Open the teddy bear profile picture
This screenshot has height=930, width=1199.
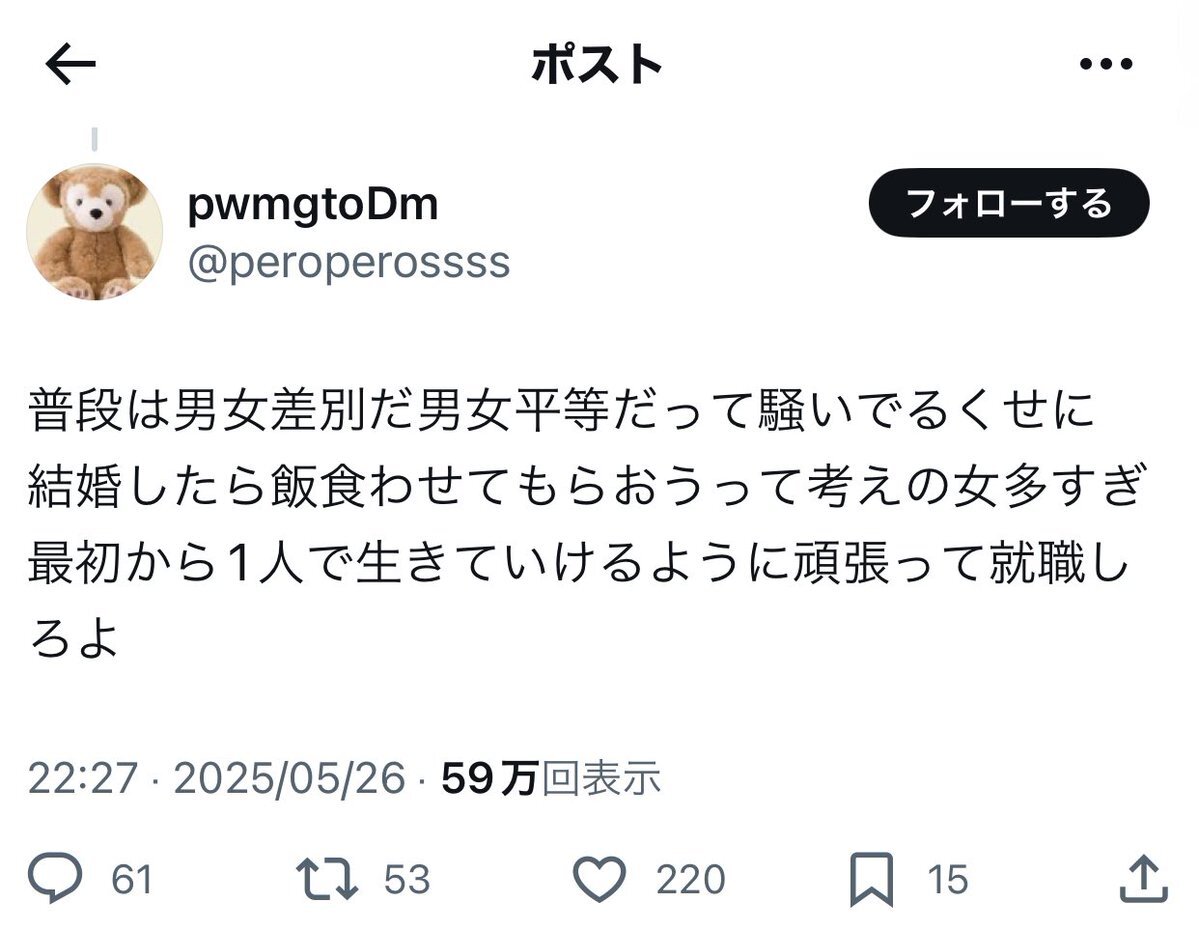point(95,232)
